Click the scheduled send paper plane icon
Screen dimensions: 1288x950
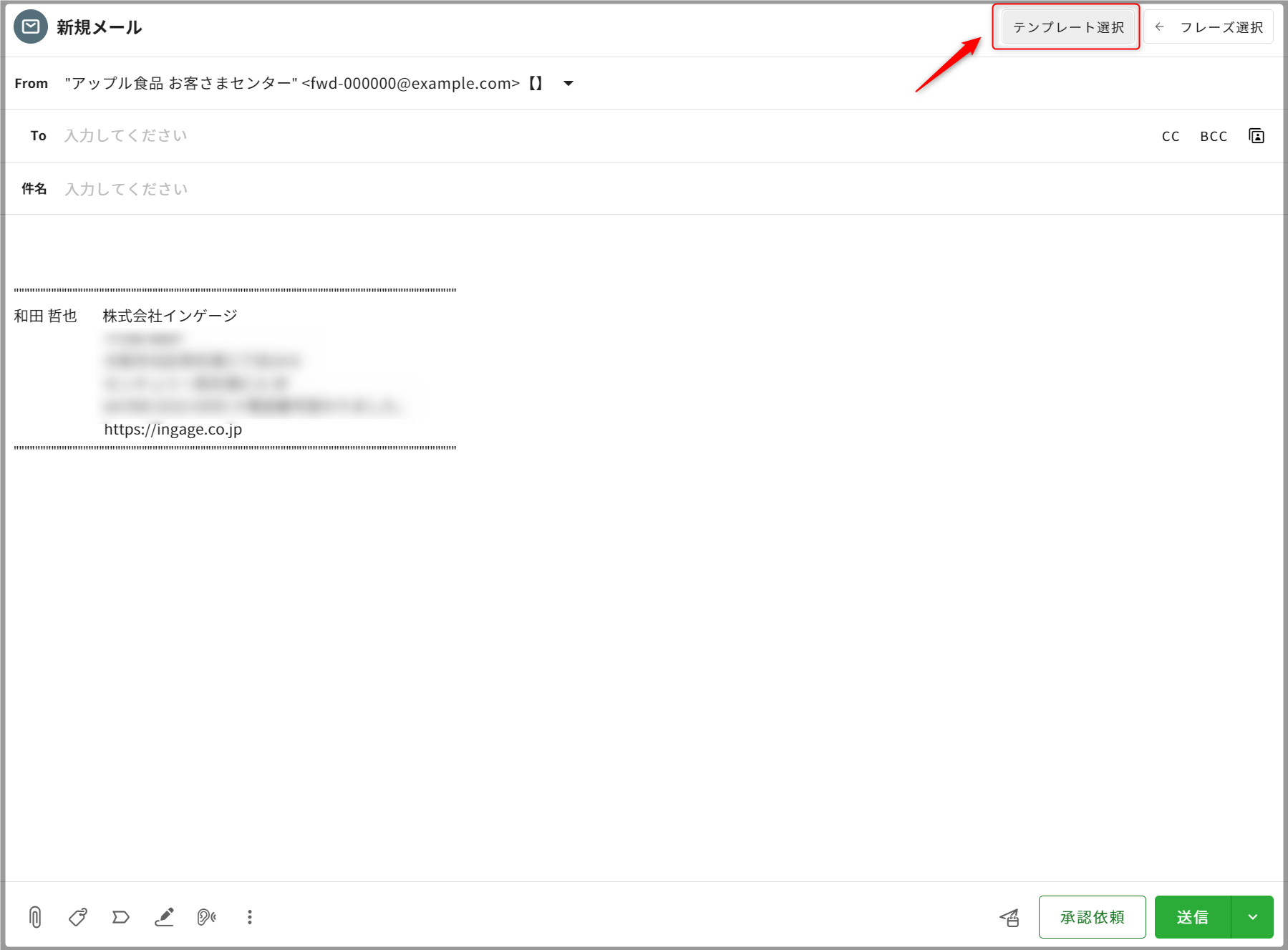pos(1009,917)
